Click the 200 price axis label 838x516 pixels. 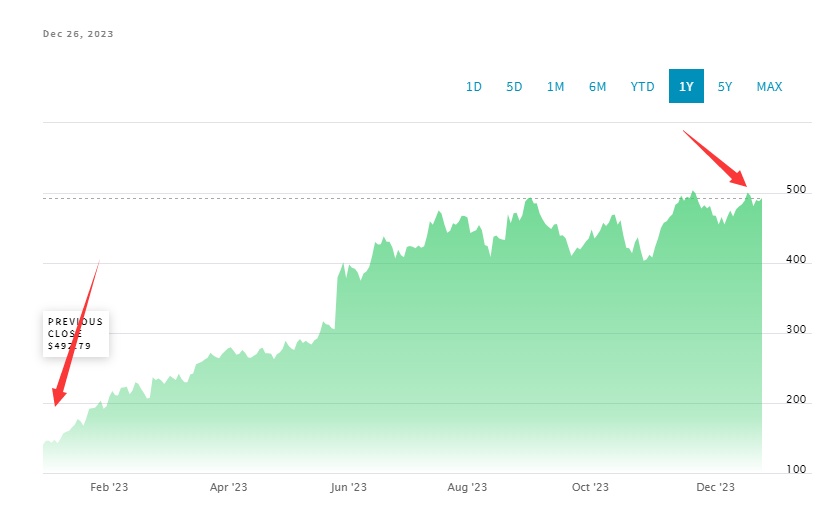(796, 400)
